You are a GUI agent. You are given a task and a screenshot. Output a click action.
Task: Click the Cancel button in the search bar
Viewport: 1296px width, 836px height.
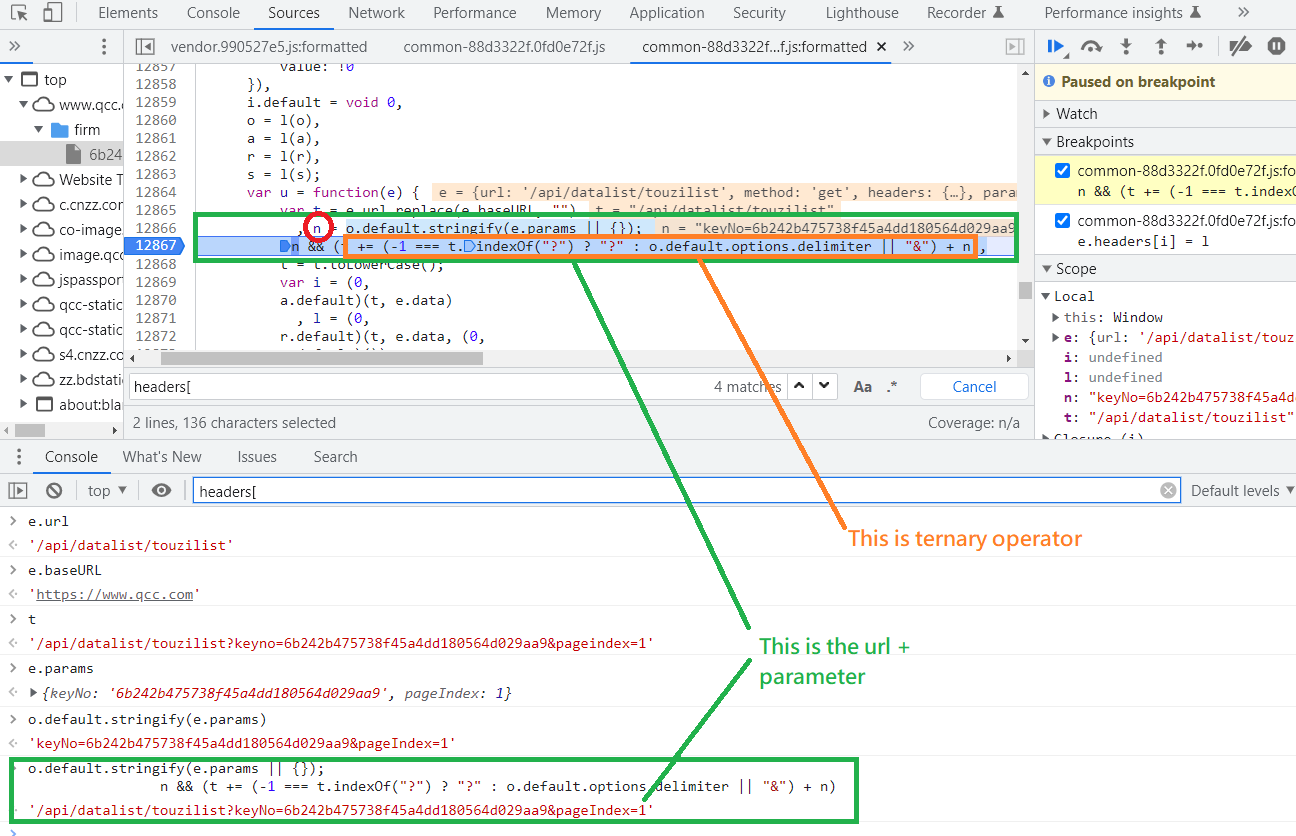point(973,386)
